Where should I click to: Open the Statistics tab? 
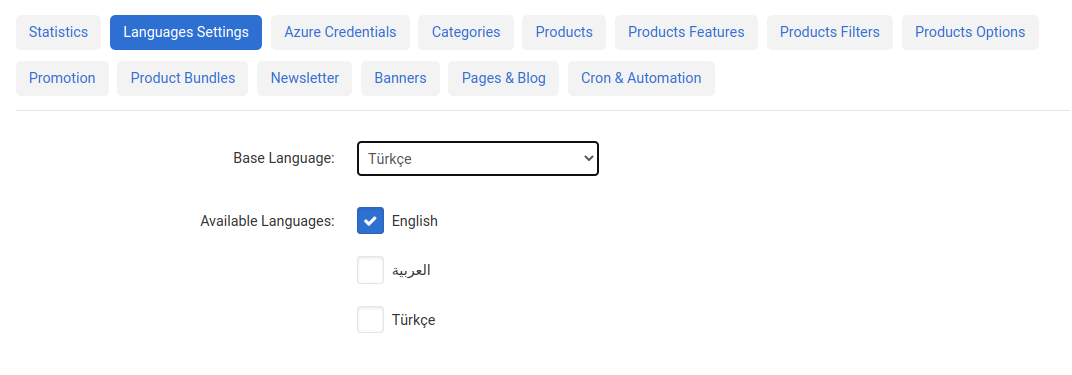tap(58, 32)
